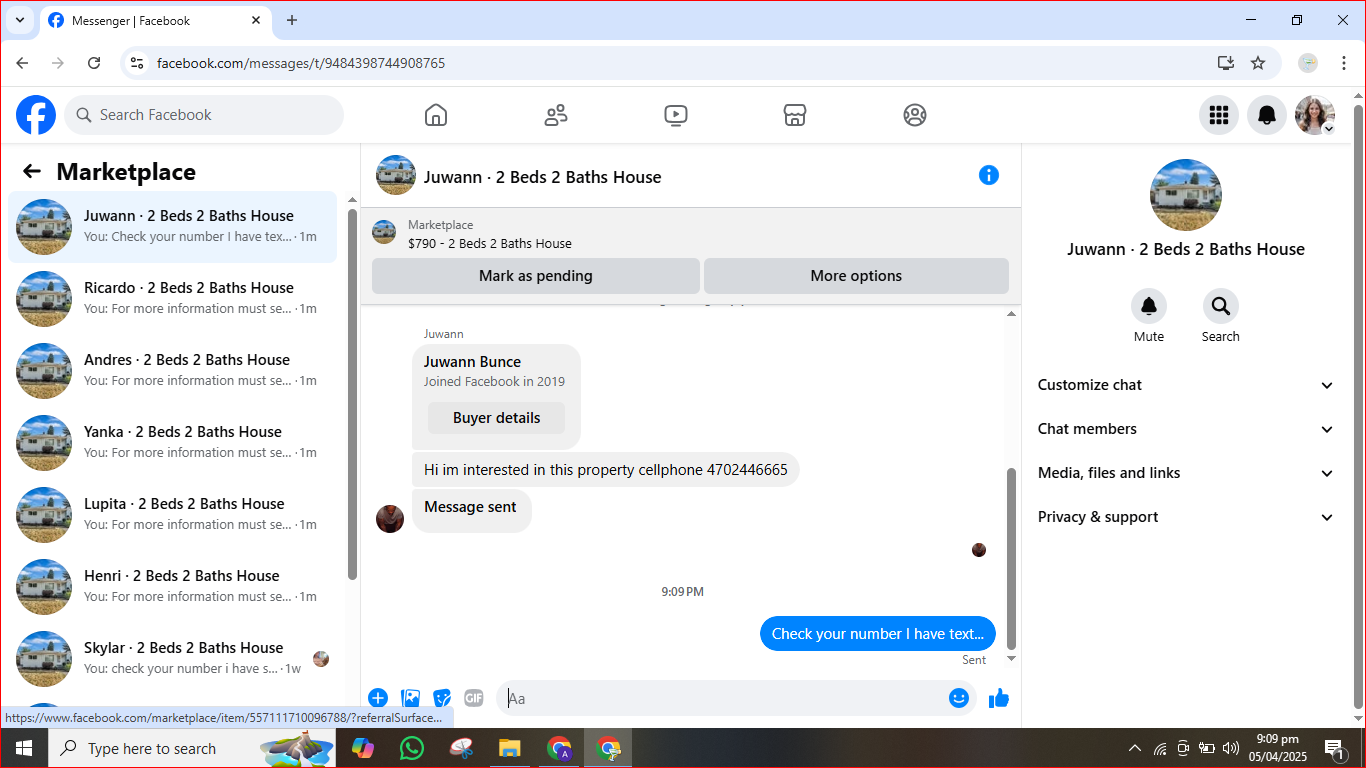
Task: Search in conversation using magnifier icon
Action: pos(1221,306)
